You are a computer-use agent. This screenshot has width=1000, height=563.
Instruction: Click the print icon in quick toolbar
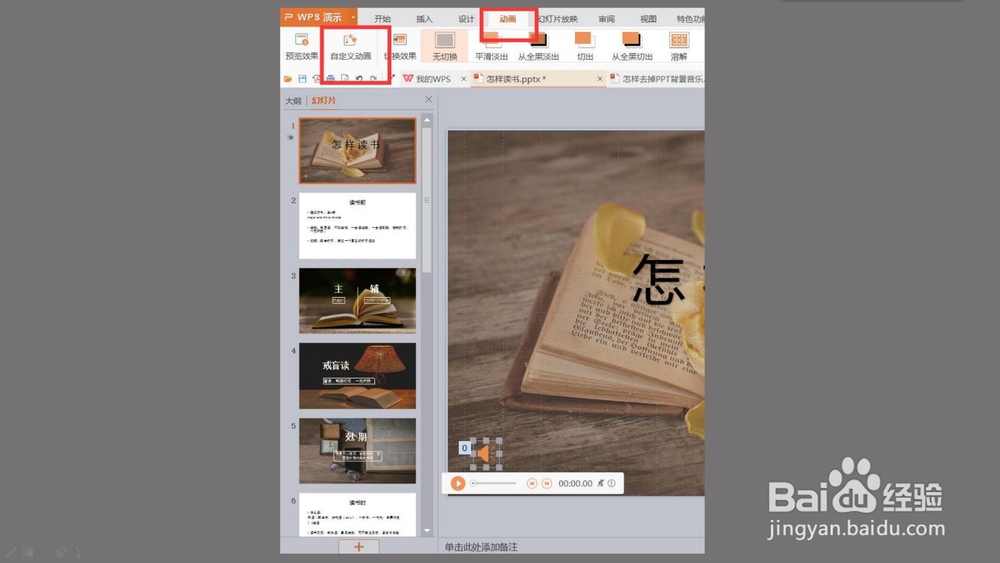coord(330,79)
